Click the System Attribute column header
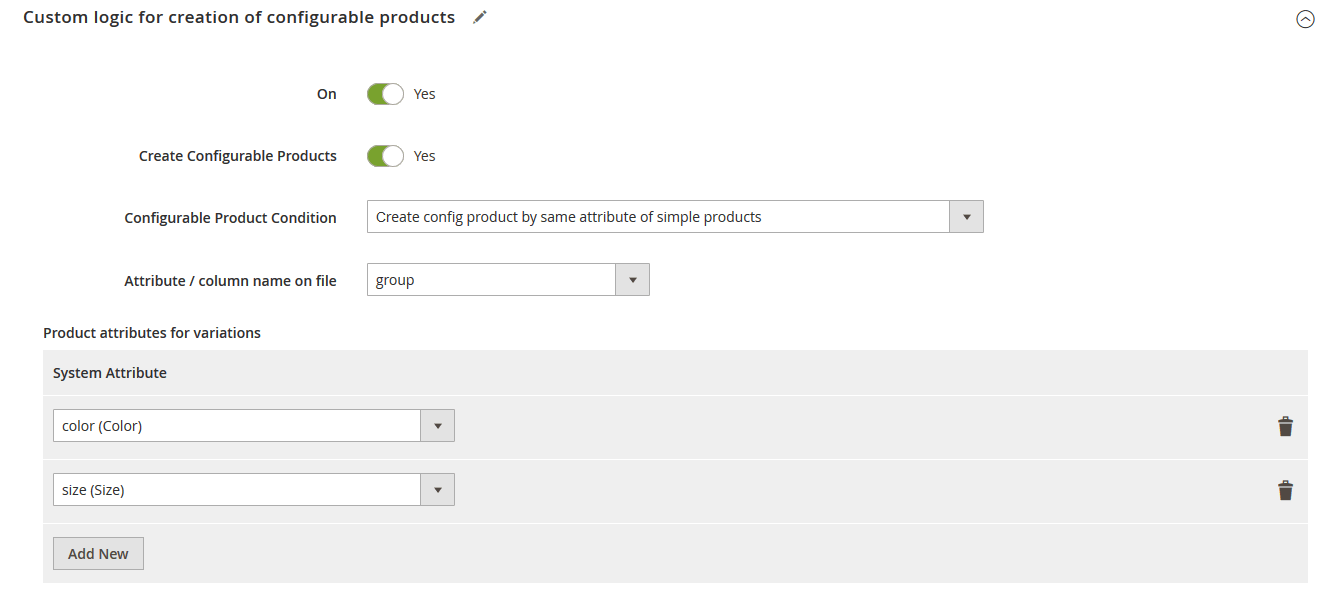Viewport: 1335px width, 600px height. click(x=110, y=373)
